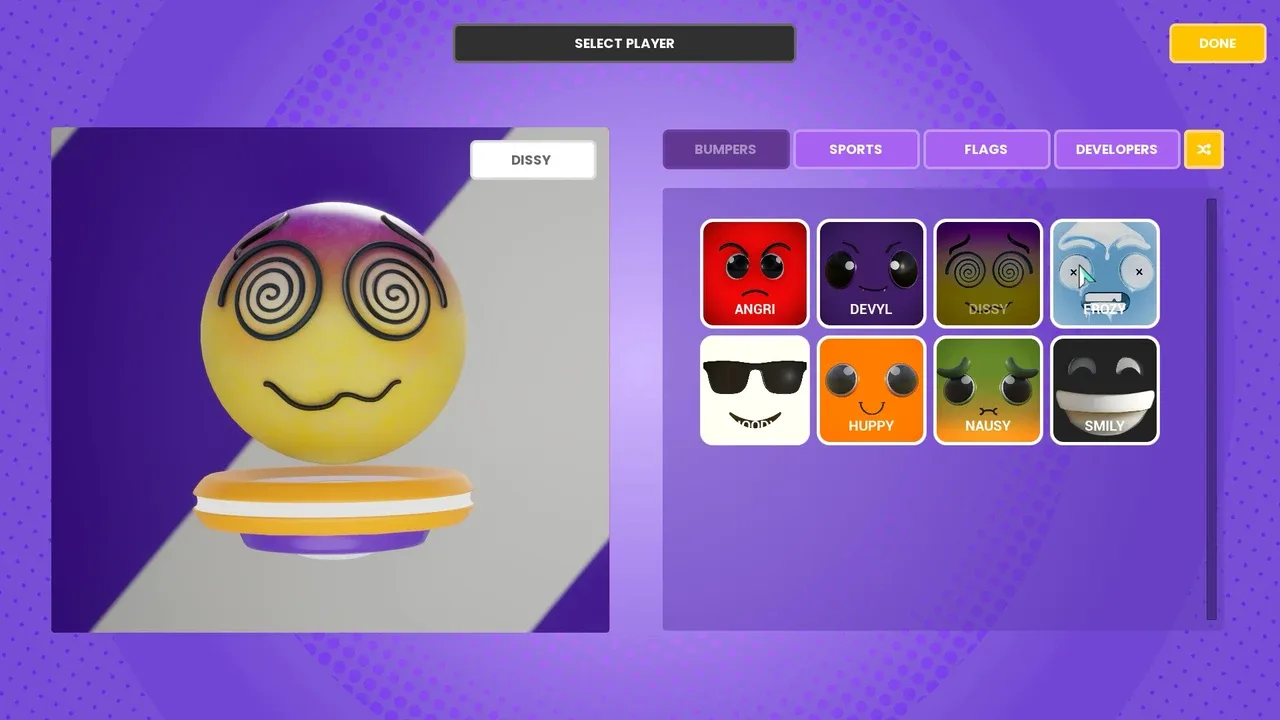The width and height of the screenshot is (1280, 720).
Task: Choose the purple Devyl face
Action: pos(871,273)
